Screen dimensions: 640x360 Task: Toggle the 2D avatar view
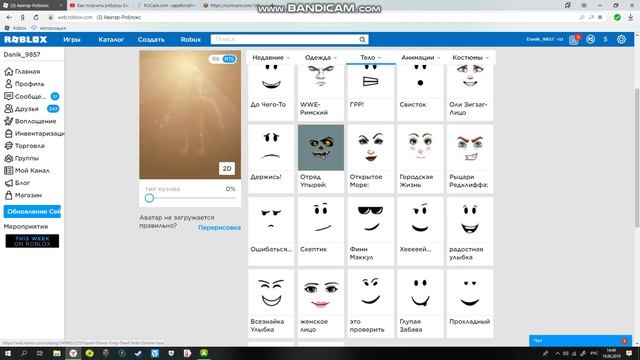tap(227, 169)
